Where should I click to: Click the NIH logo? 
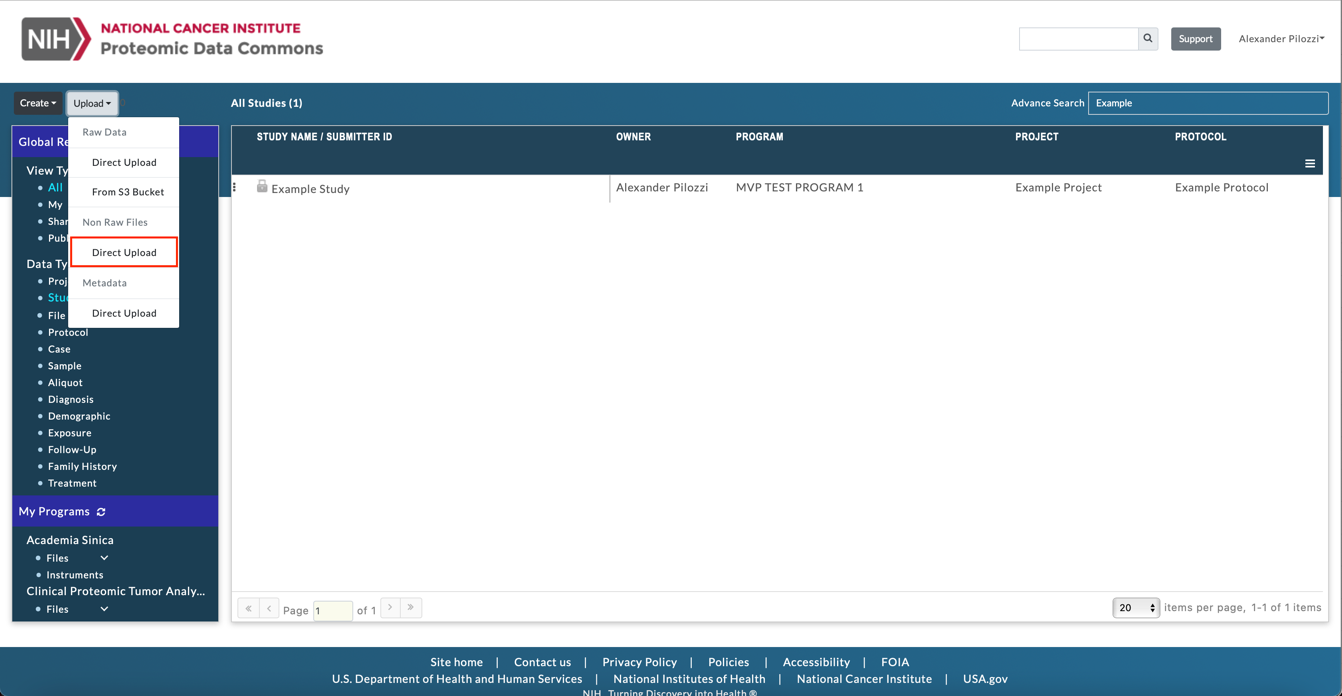pyautogui.click(x=56, y=39)
